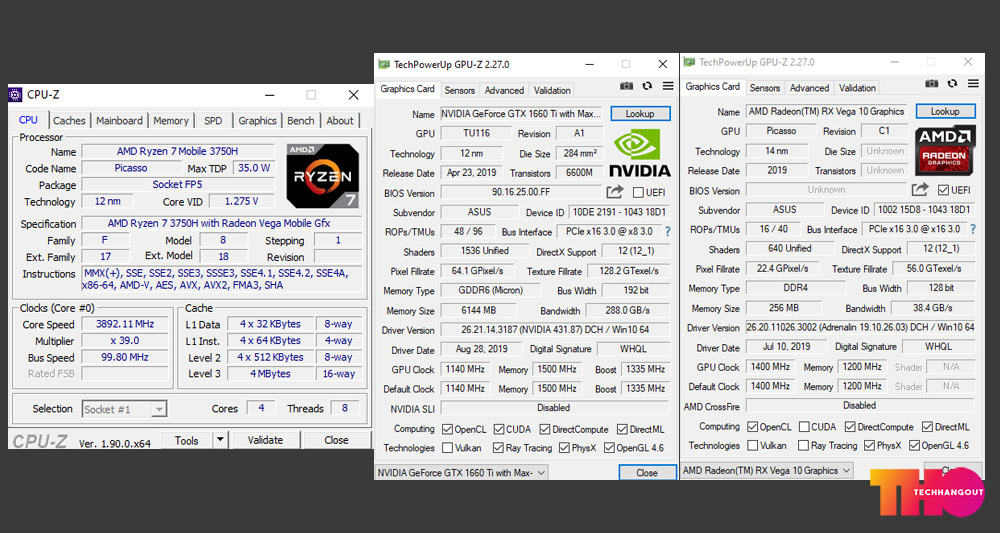This screenshot has height=533, width=1000.
Task: Click the camera screenshot icon in NVIDIA GPU-Z
Action: [x=626, y=86]
